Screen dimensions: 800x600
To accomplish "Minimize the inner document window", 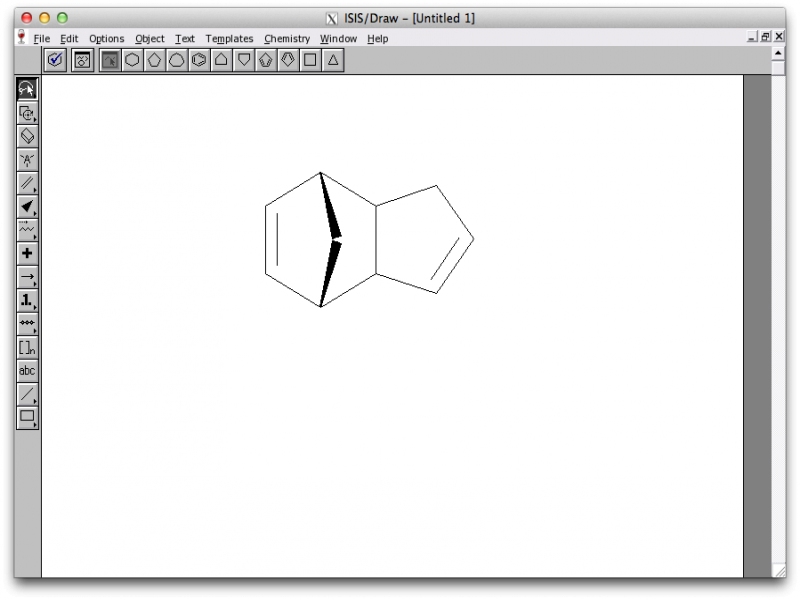I will point(752,36).
